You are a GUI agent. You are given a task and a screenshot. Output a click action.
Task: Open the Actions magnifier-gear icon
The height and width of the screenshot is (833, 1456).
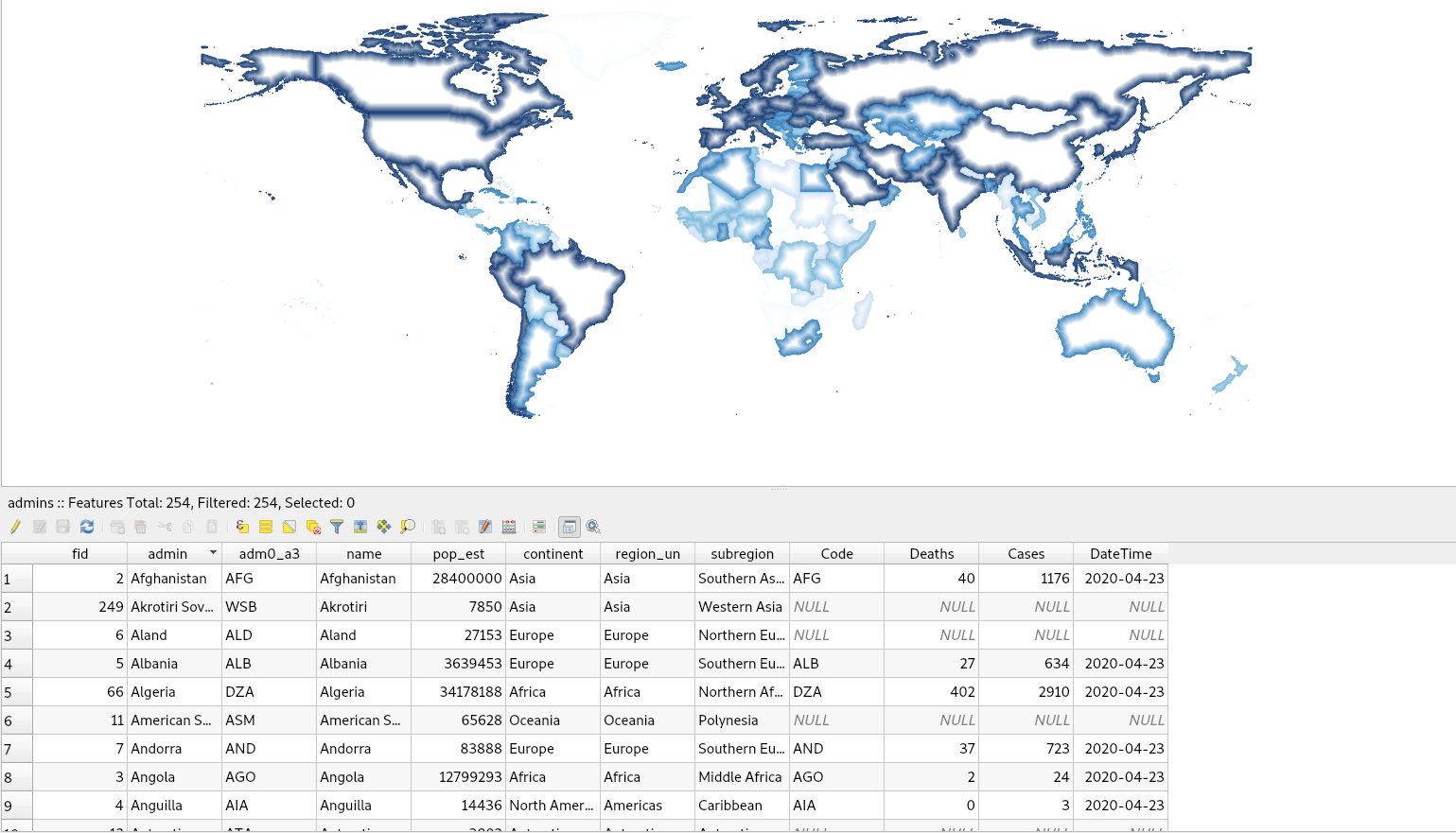pyautogui.click(x=593, y=527)
